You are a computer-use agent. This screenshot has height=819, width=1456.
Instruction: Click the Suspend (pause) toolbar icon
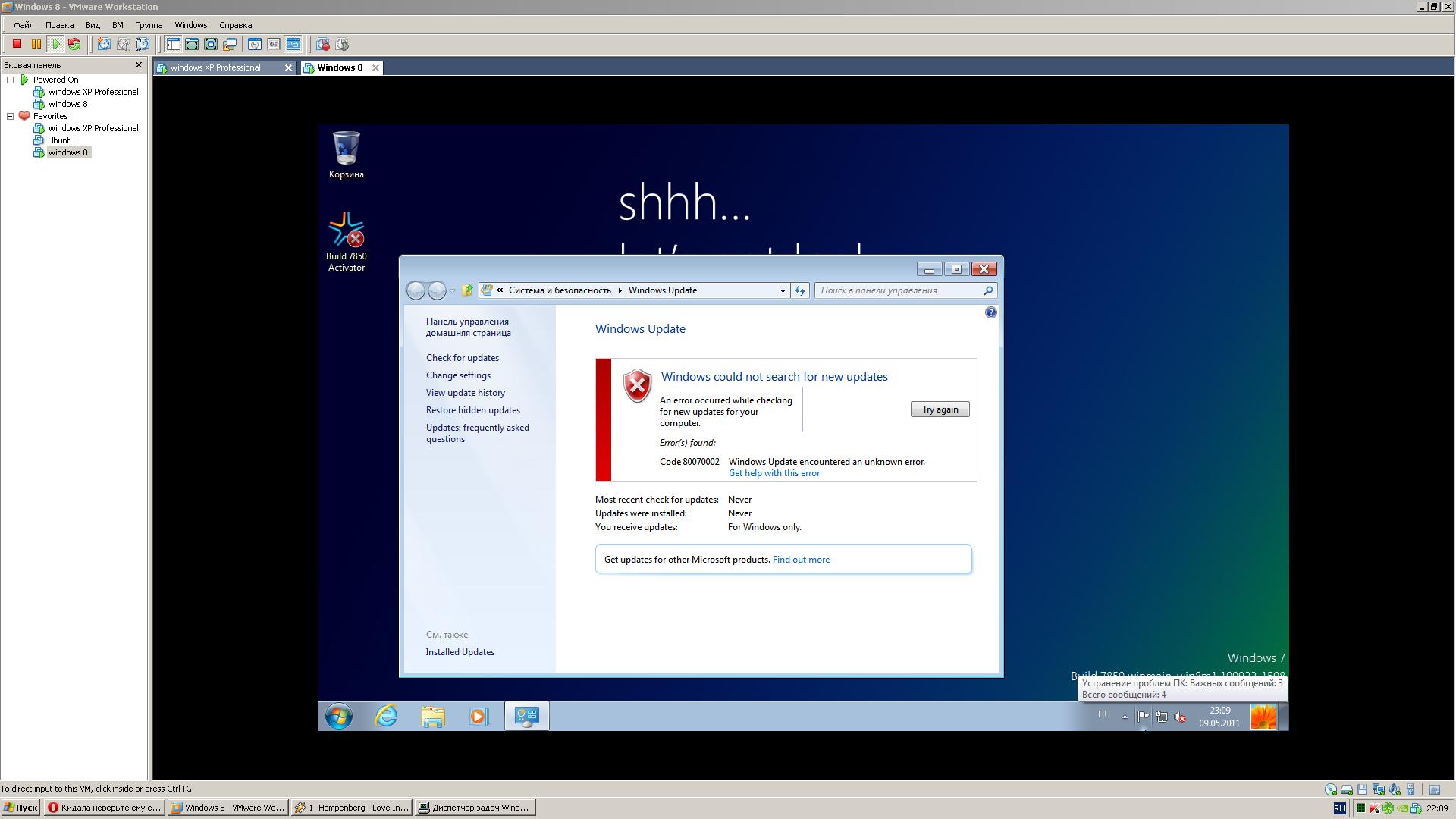click(x=36, y=44)
